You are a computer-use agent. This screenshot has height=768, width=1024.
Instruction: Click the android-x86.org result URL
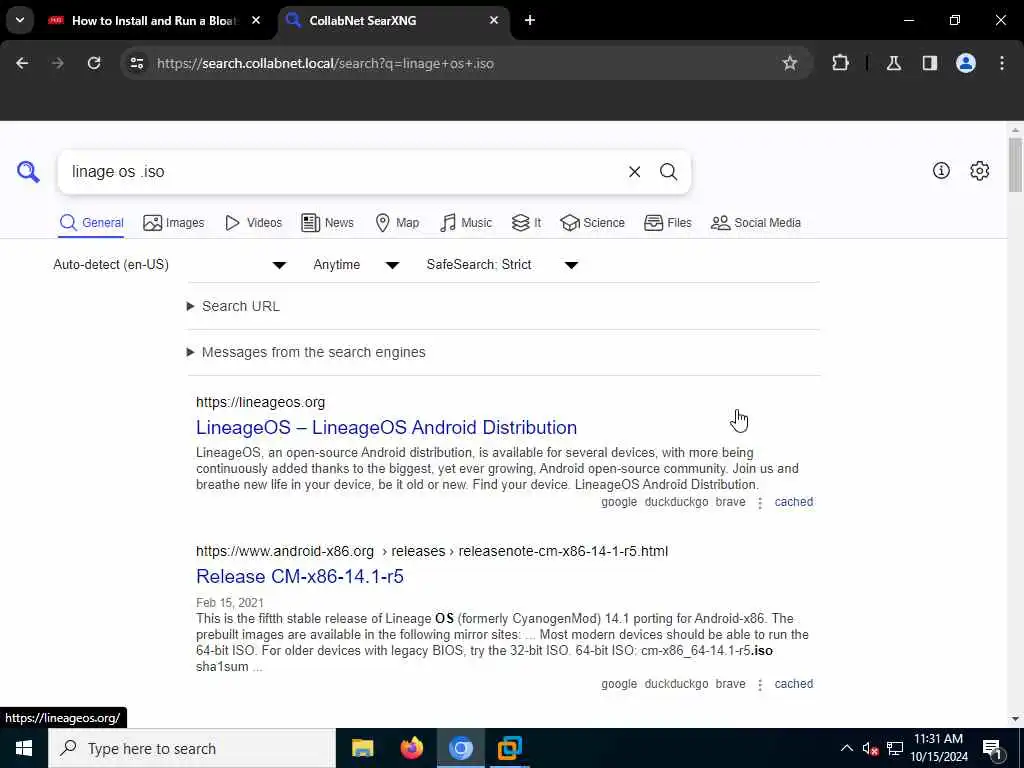point(432,551)
